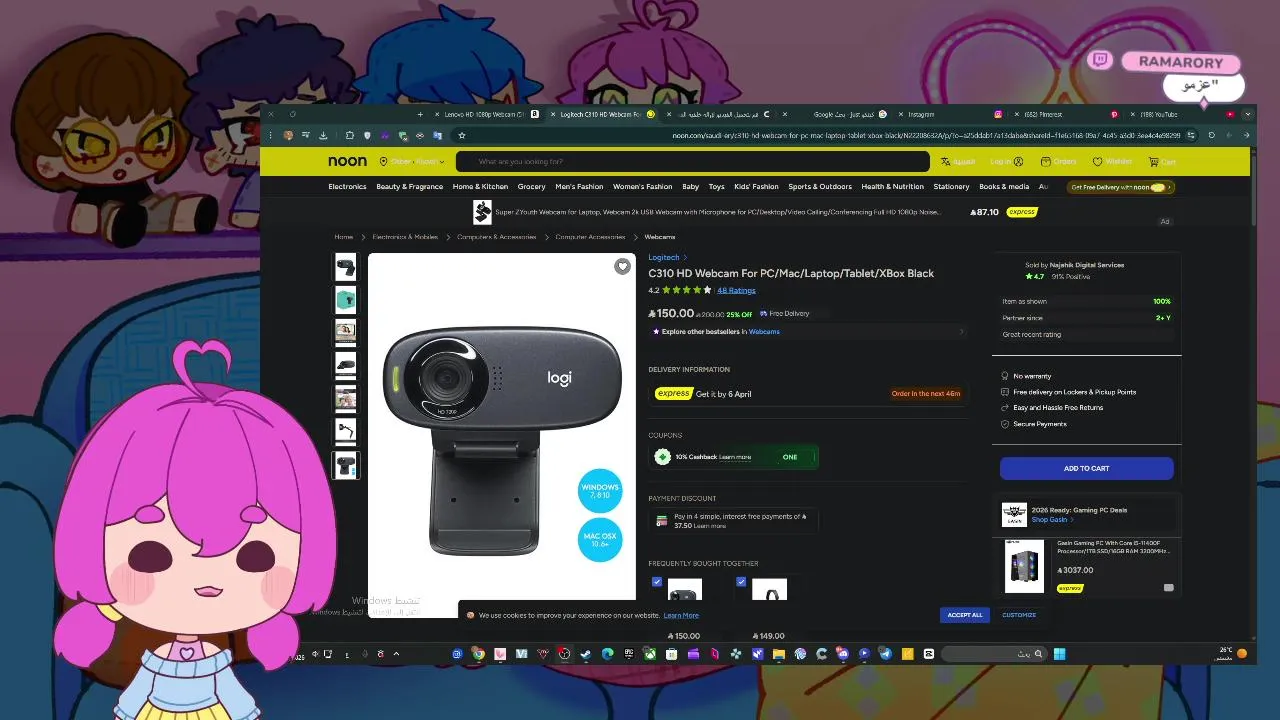Click the Twitch icon beside RAMARORY
The image size is (1280, 720).
[1102, 61]
